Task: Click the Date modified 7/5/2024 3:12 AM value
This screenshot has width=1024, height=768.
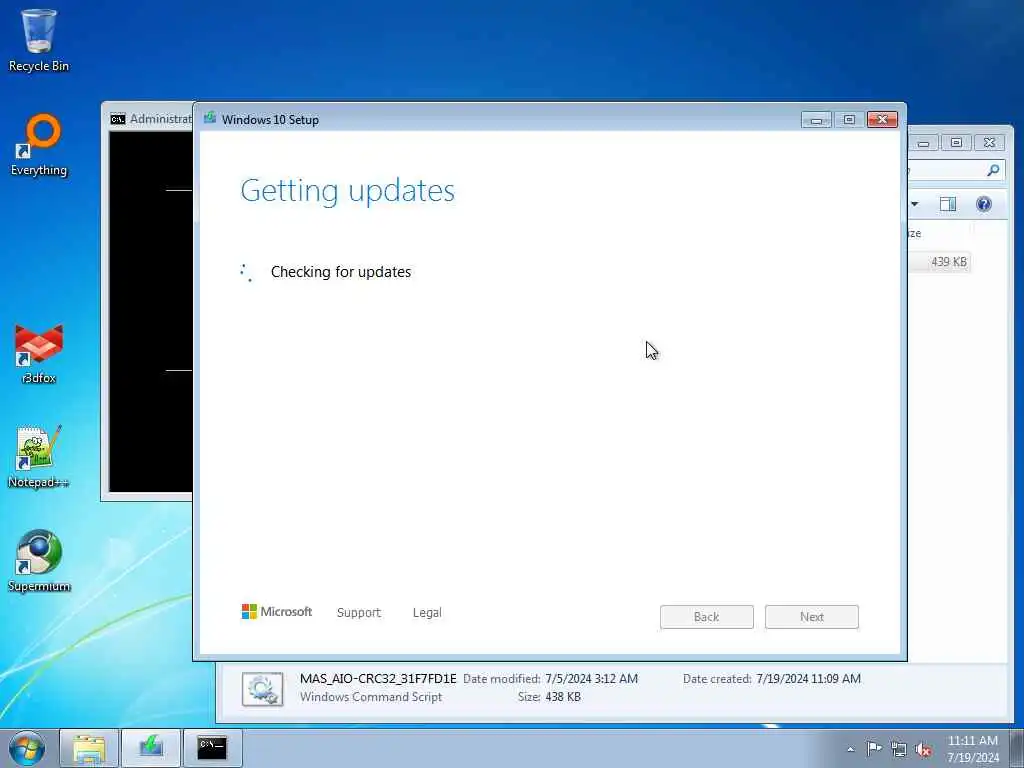Action: [x=592, y=679]
